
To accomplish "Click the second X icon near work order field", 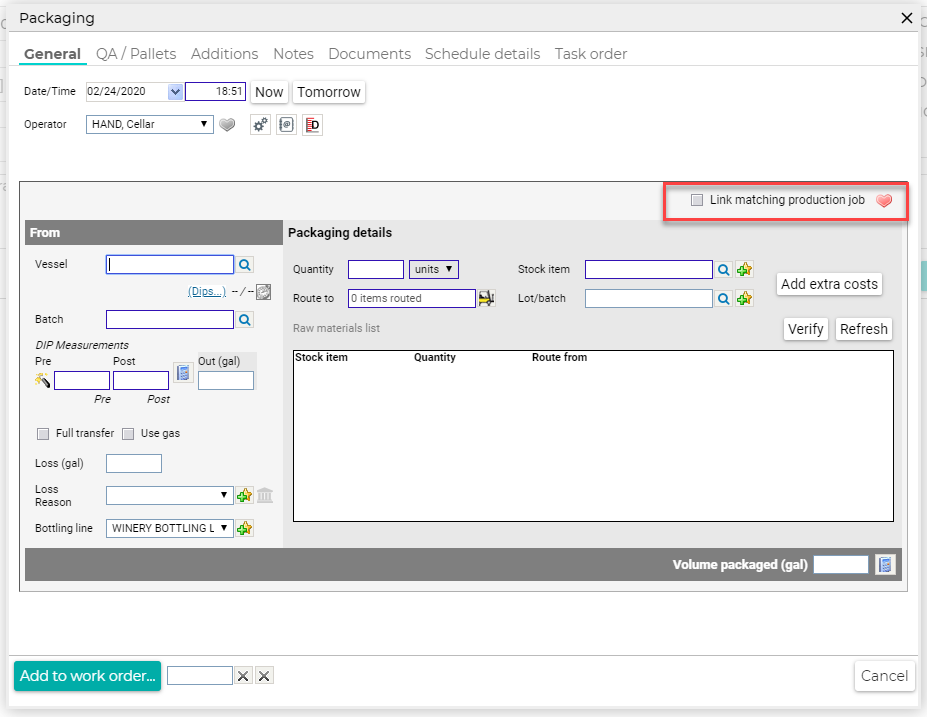I will tap(264, 676).
